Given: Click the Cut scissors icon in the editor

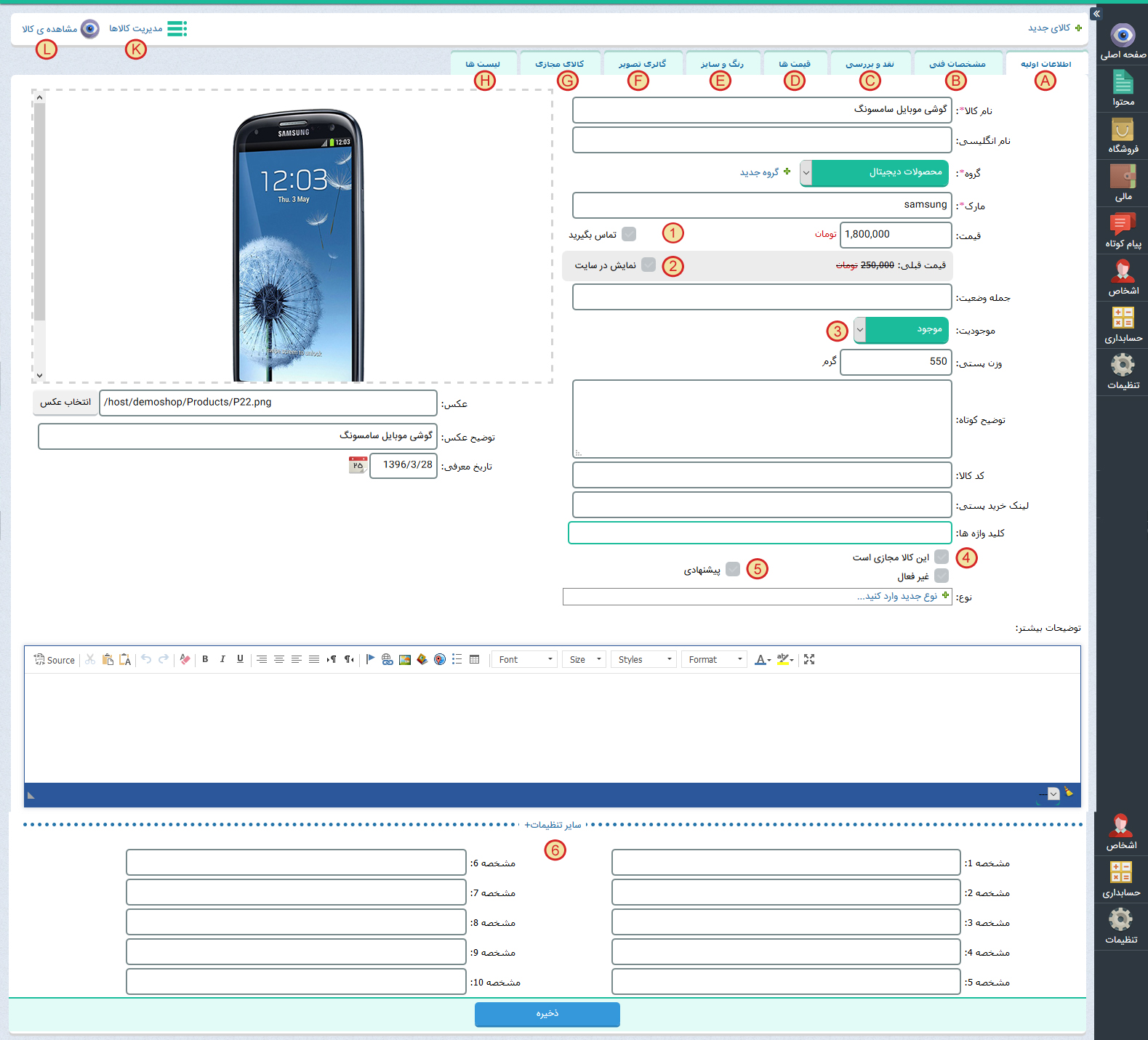Looking at the screenshot, I should 90,659.
